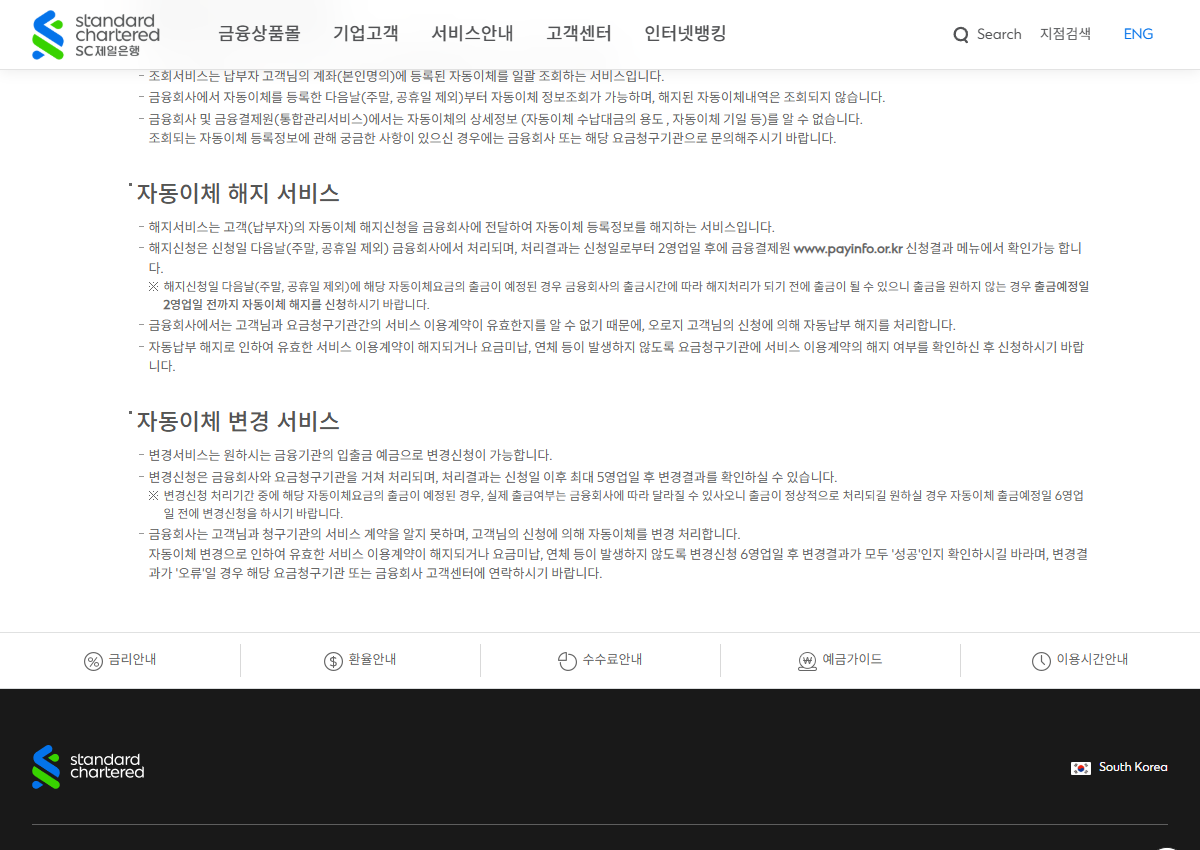Image resolution: width=1200 pixels, height=850 pixels.
Task: Click the 자동이체 변경 서비스 heading
Action: point(238,420)
